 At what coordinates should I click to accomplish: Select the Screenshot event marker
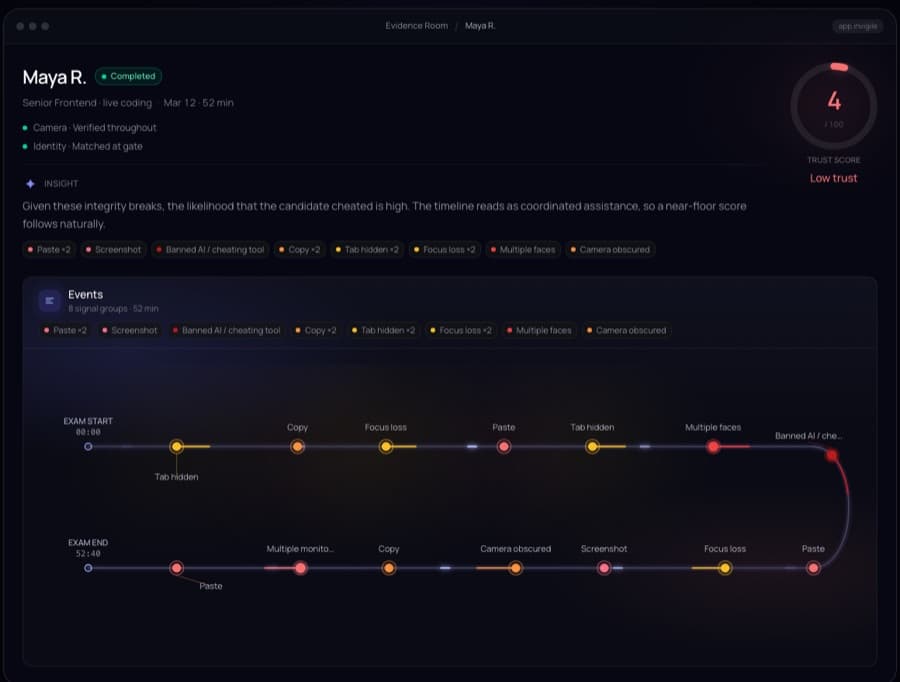point(604,568)
